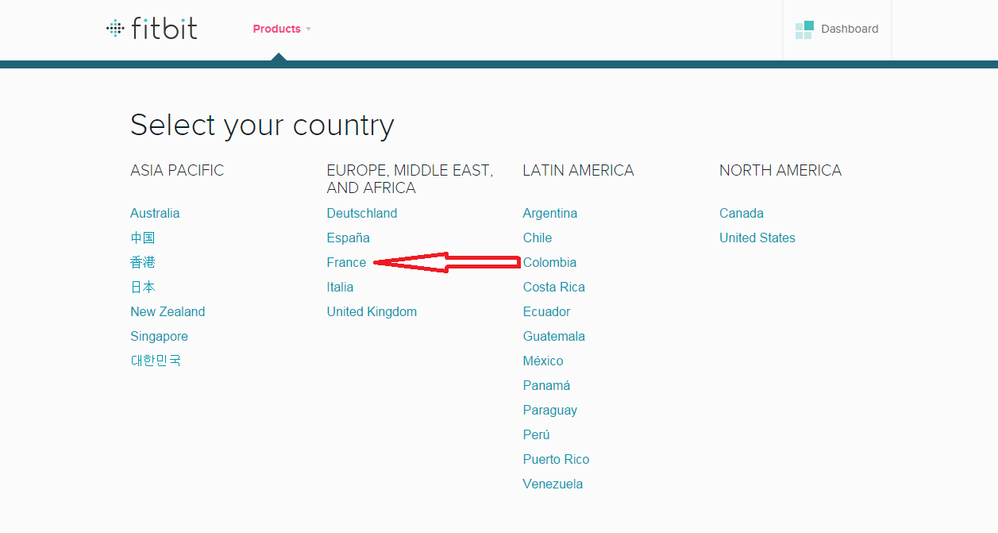998x533 pixels.
Task: Select Colombia
Action: tap(549, 262)
